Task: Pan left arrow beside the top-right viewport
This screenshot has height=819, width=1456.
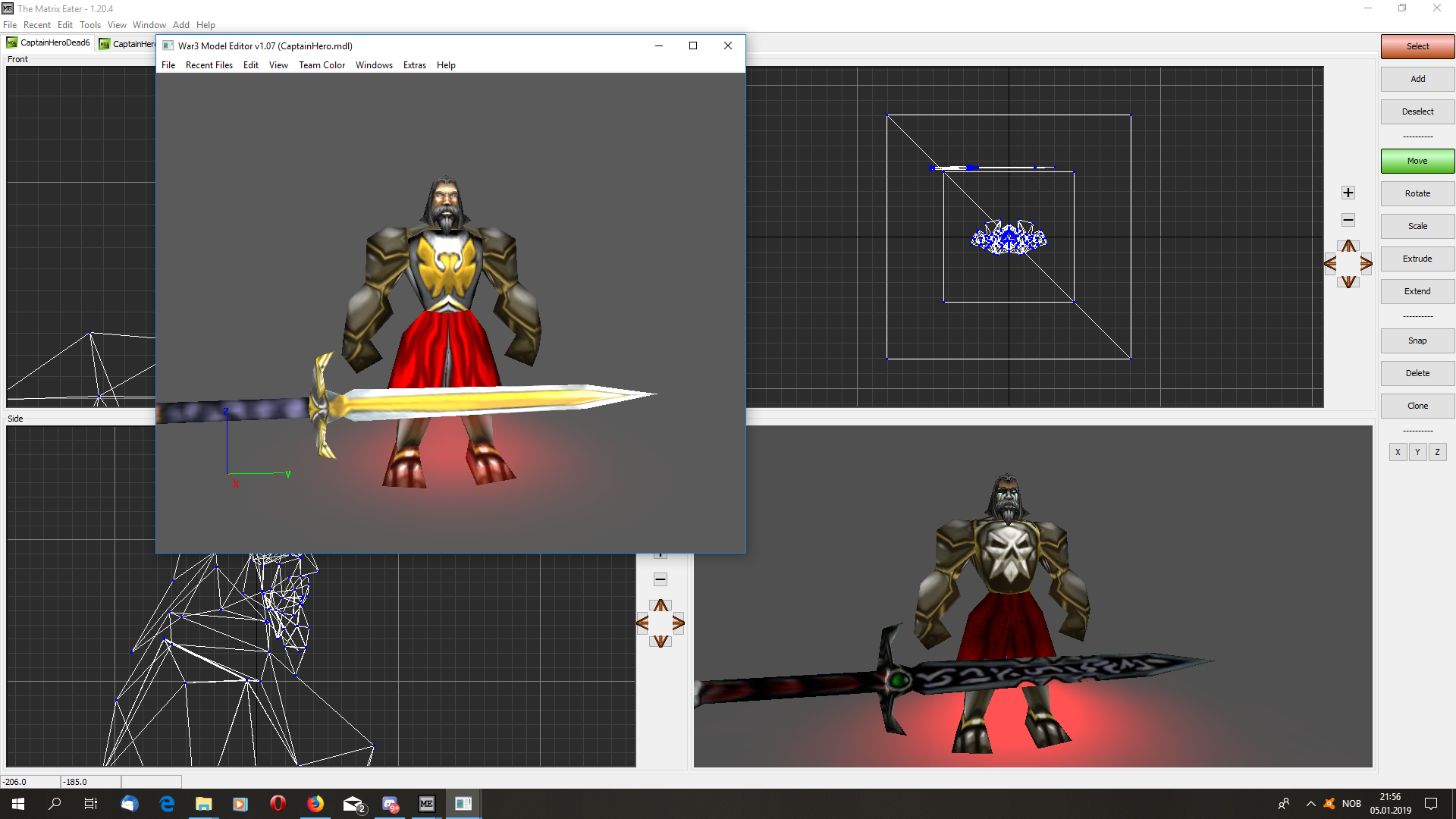Action: click(1330, 264)
